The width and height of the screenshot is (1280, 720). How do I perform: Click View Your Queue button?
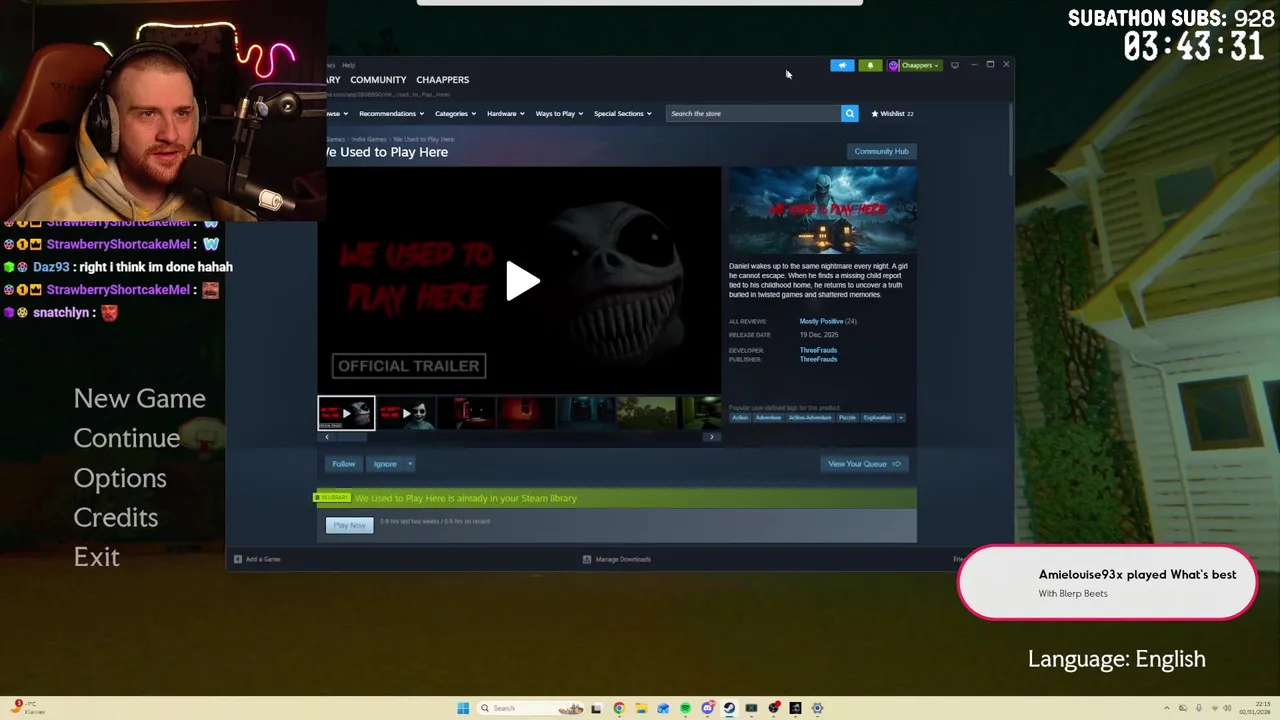pos(864,464)
